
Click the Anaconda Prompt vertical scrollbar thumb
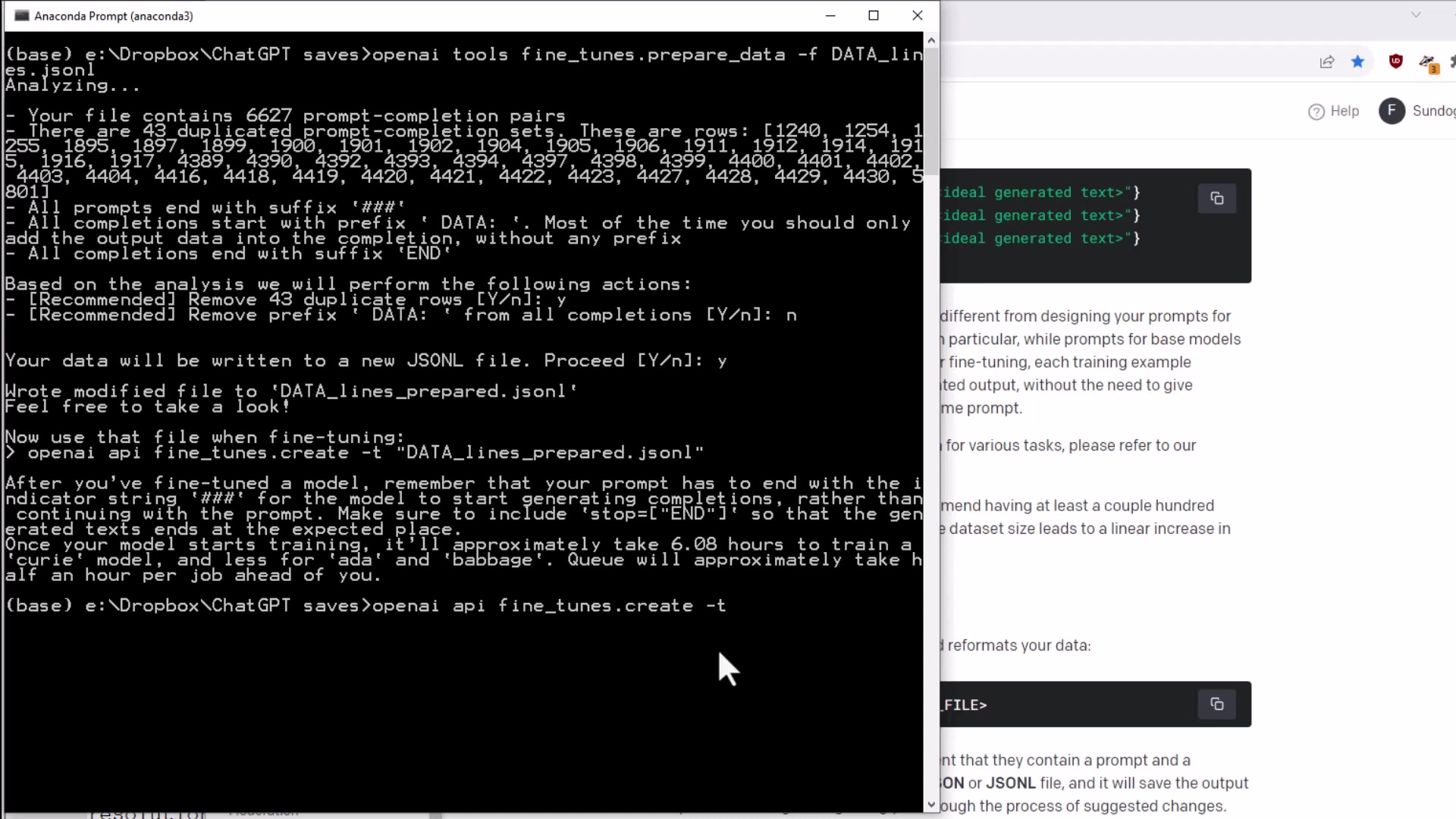(931, 110)
